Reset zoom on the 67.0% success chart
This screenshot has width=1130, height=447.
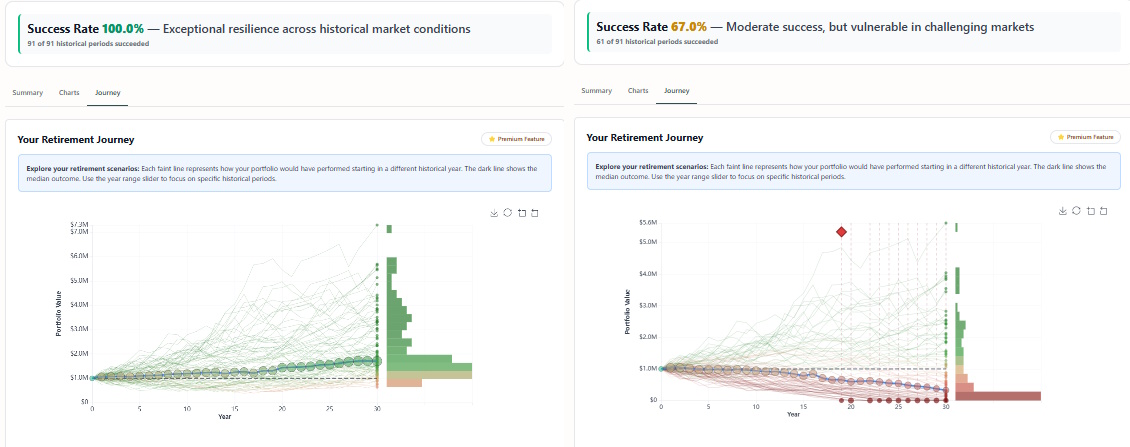coord(1103,211)
